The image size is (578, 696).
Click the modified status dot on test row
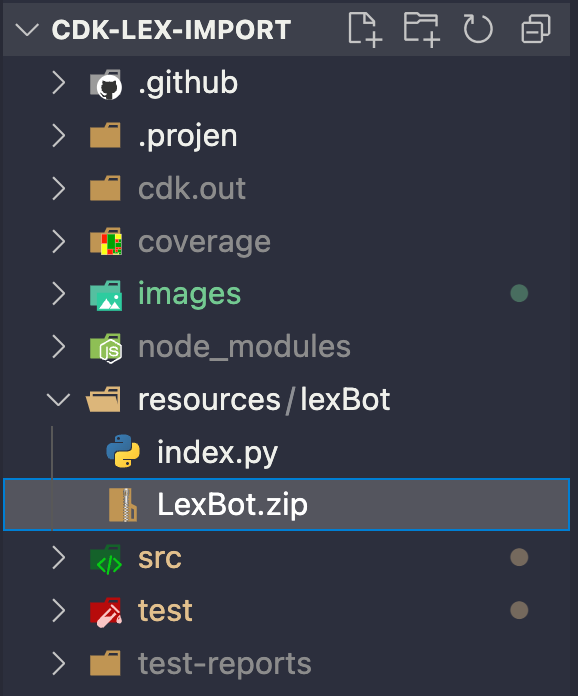click(x=519, y=610)
